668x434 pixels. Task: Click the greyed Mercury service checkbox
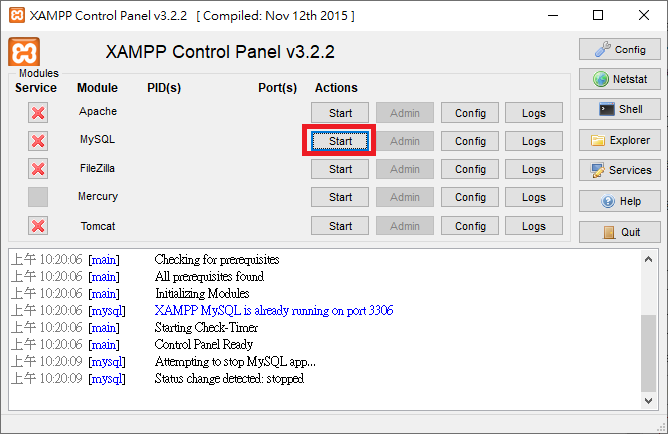tap(38, 197)
